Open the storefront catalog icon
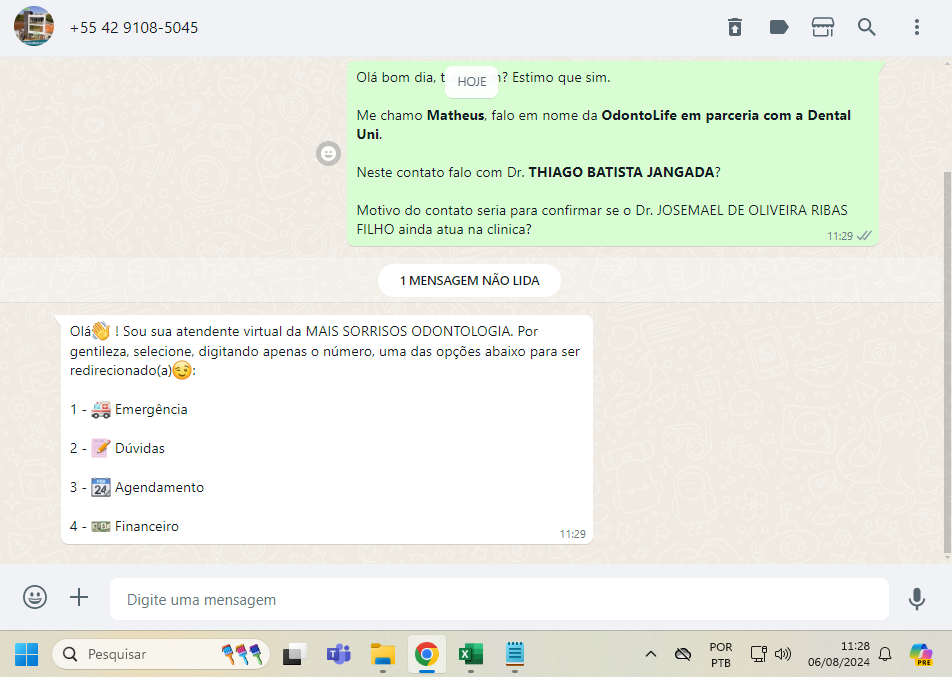Viewport: 952px width, 677px height. [x=823, y=27]
